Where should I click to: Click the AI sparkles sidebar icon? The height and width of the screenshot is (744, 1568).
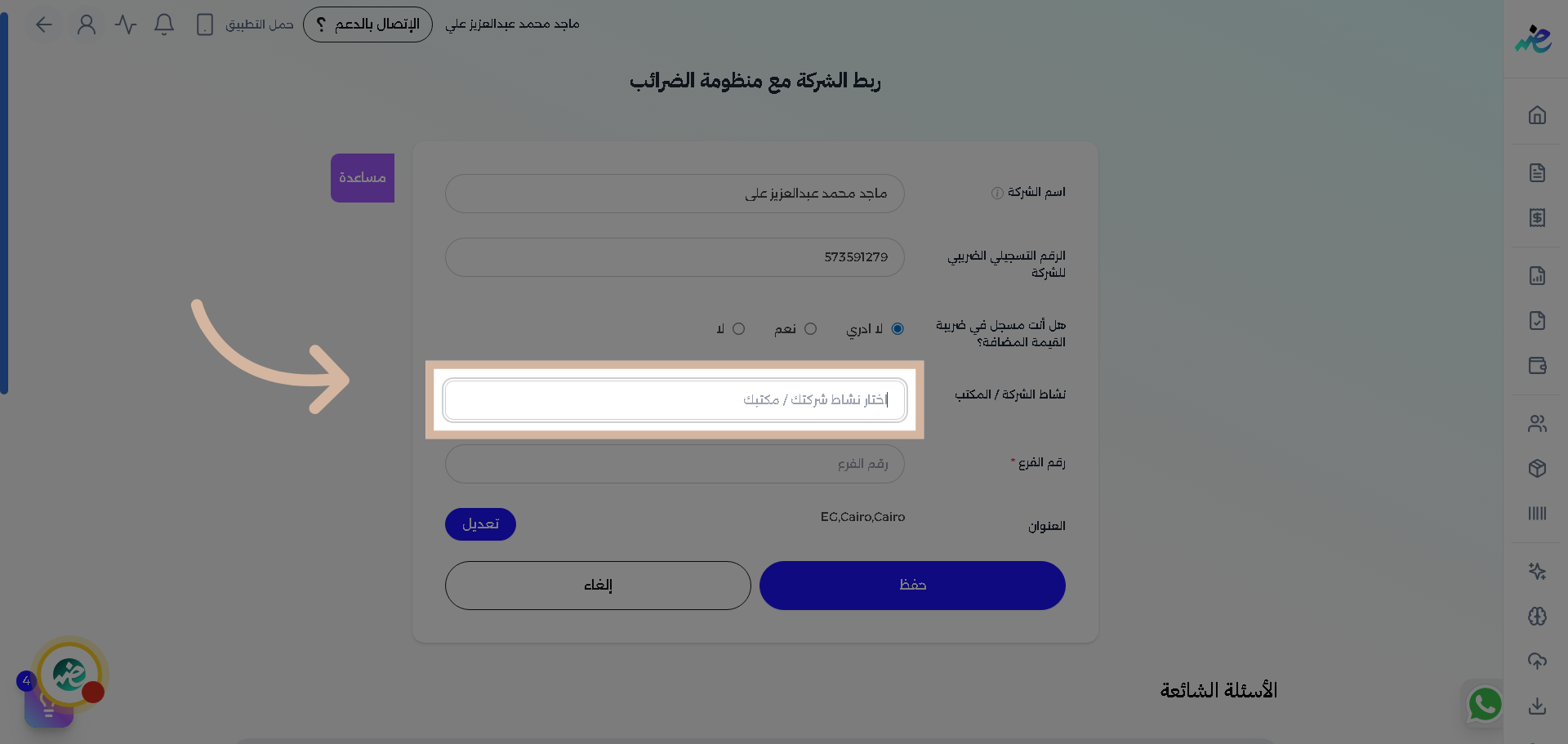pos(1538,571)
